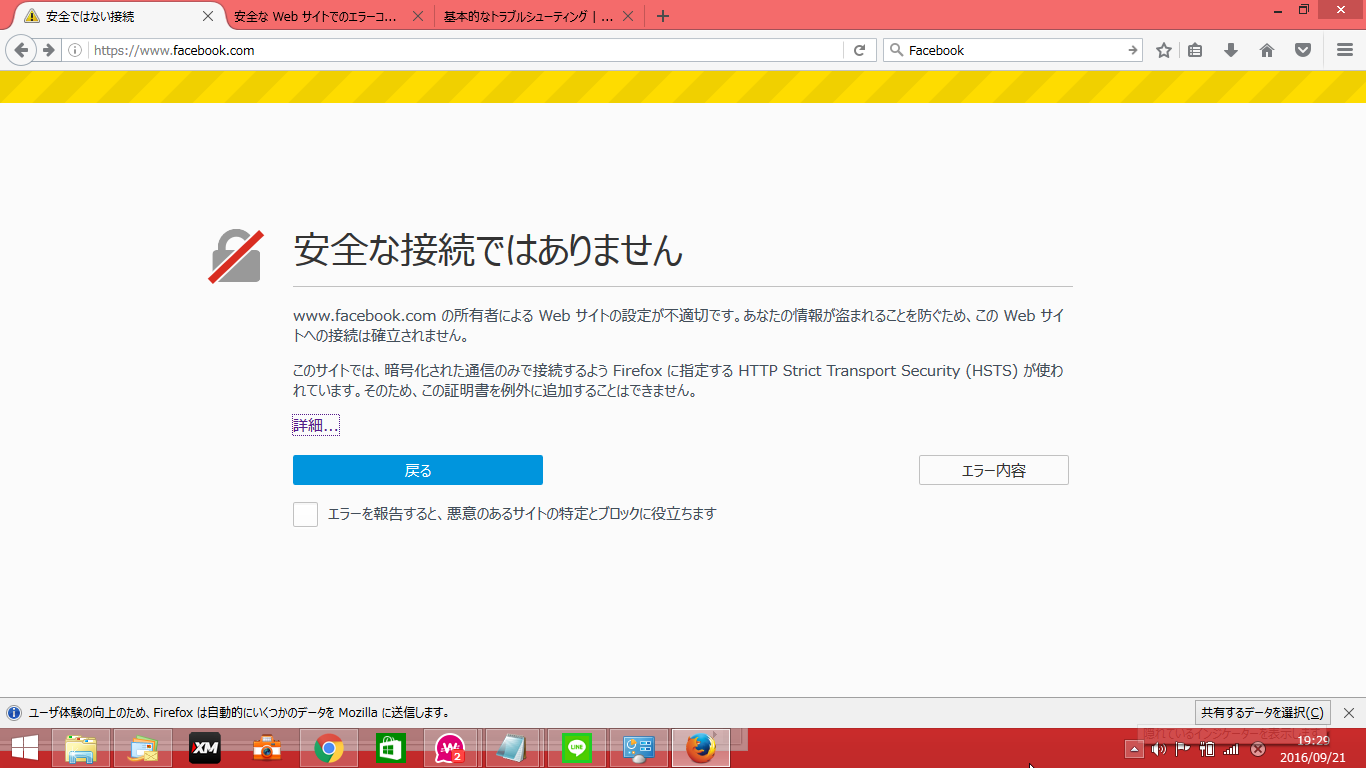Click the reload page icon

point(858,50)
